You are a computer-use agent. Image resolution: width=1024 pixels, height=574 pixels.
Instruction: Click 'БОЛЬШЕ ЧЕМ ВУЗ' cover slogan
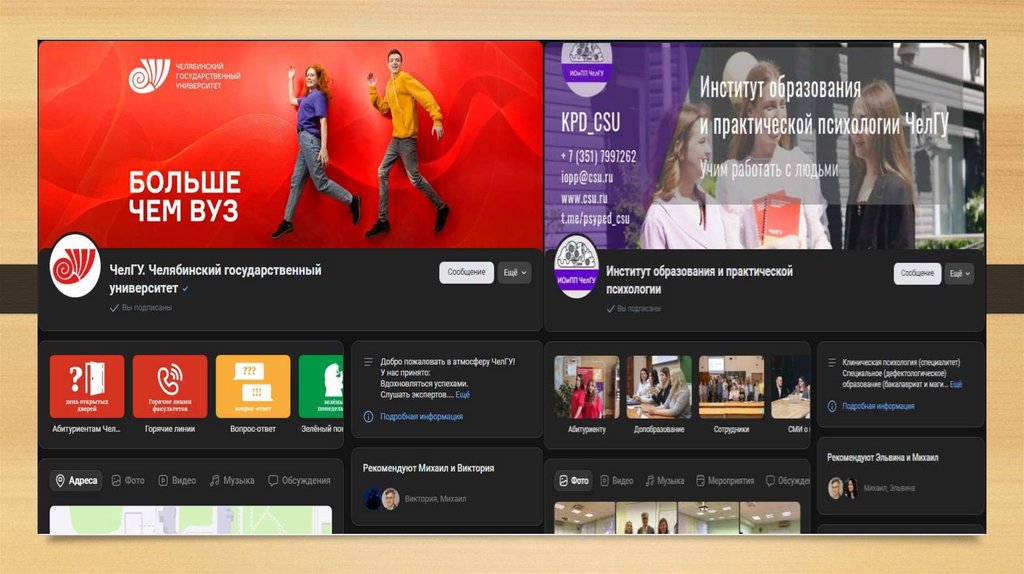184,196
